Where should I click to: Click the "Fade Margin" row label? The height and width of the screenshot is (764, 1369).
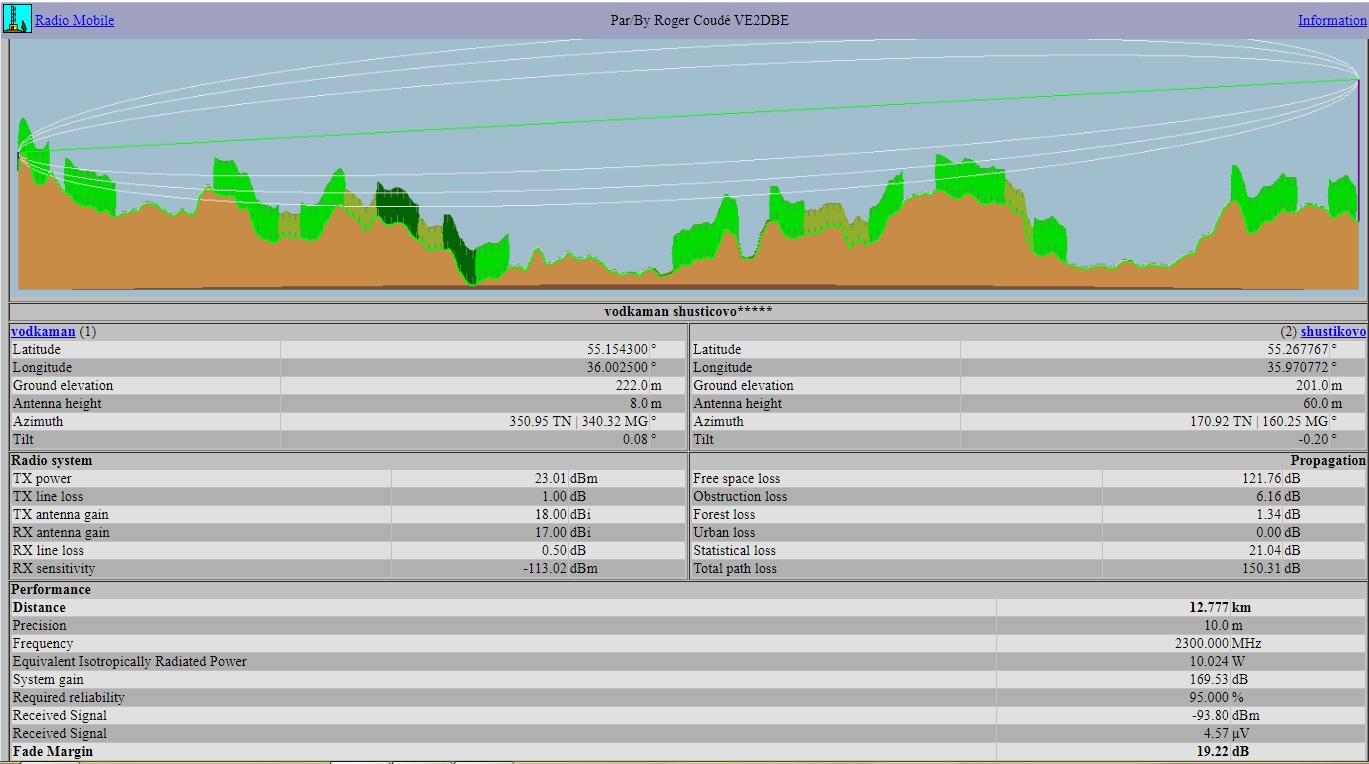coord(53,751)
